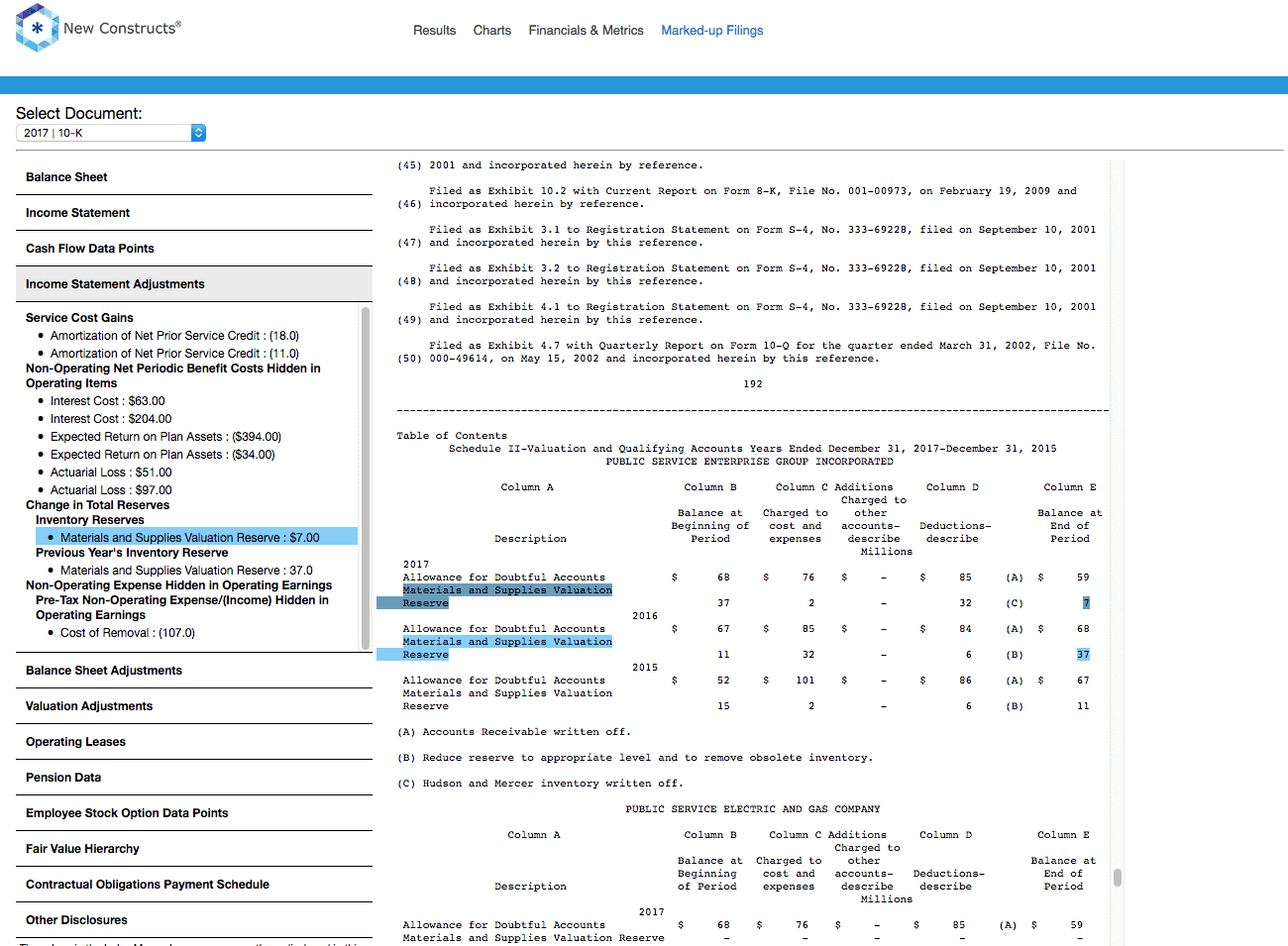Open the Select Document dropdown showing 2017 | 10-K
The image size is (1288, 946).
tap(111, 133)
